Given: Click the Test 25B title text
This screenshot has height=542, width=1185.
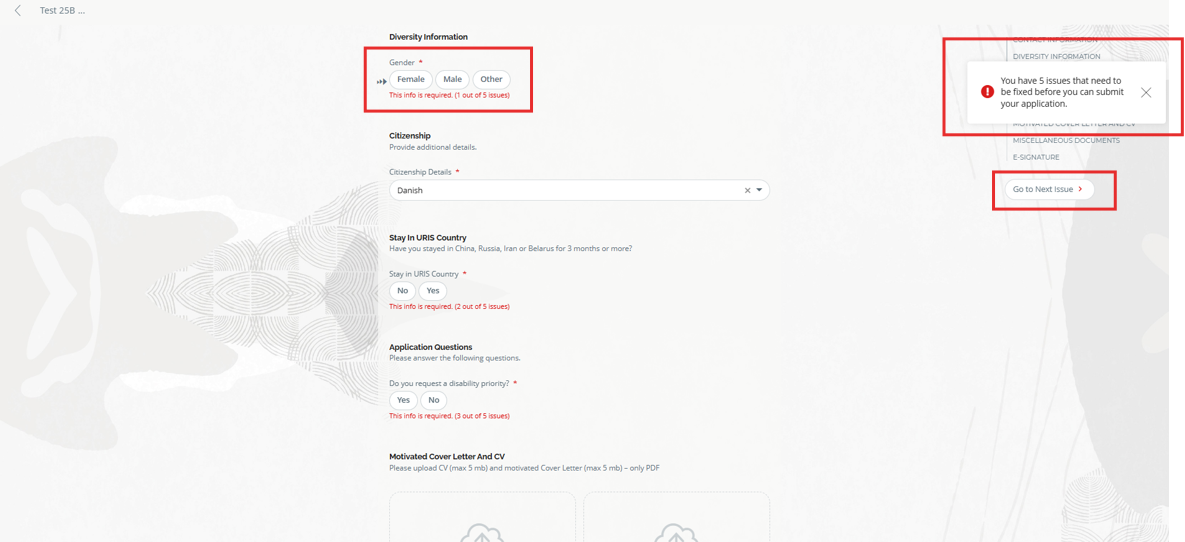Looking at the screenshot, I should click(x=62, y=11).
